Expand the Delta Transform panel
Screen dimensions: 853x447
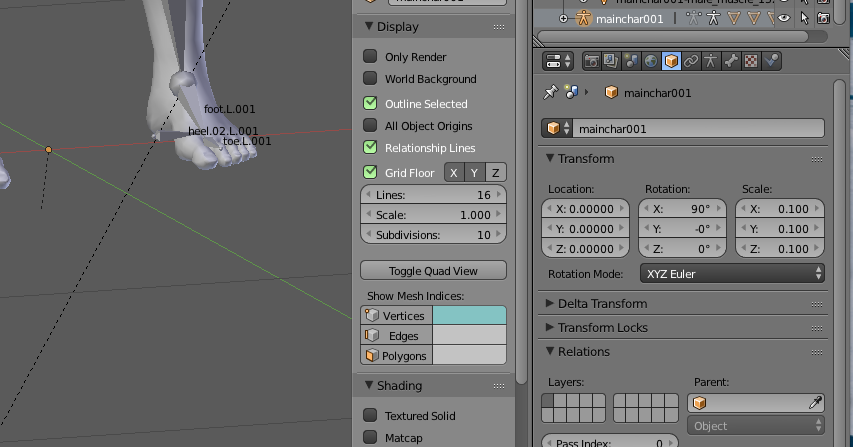coord(550,303)
